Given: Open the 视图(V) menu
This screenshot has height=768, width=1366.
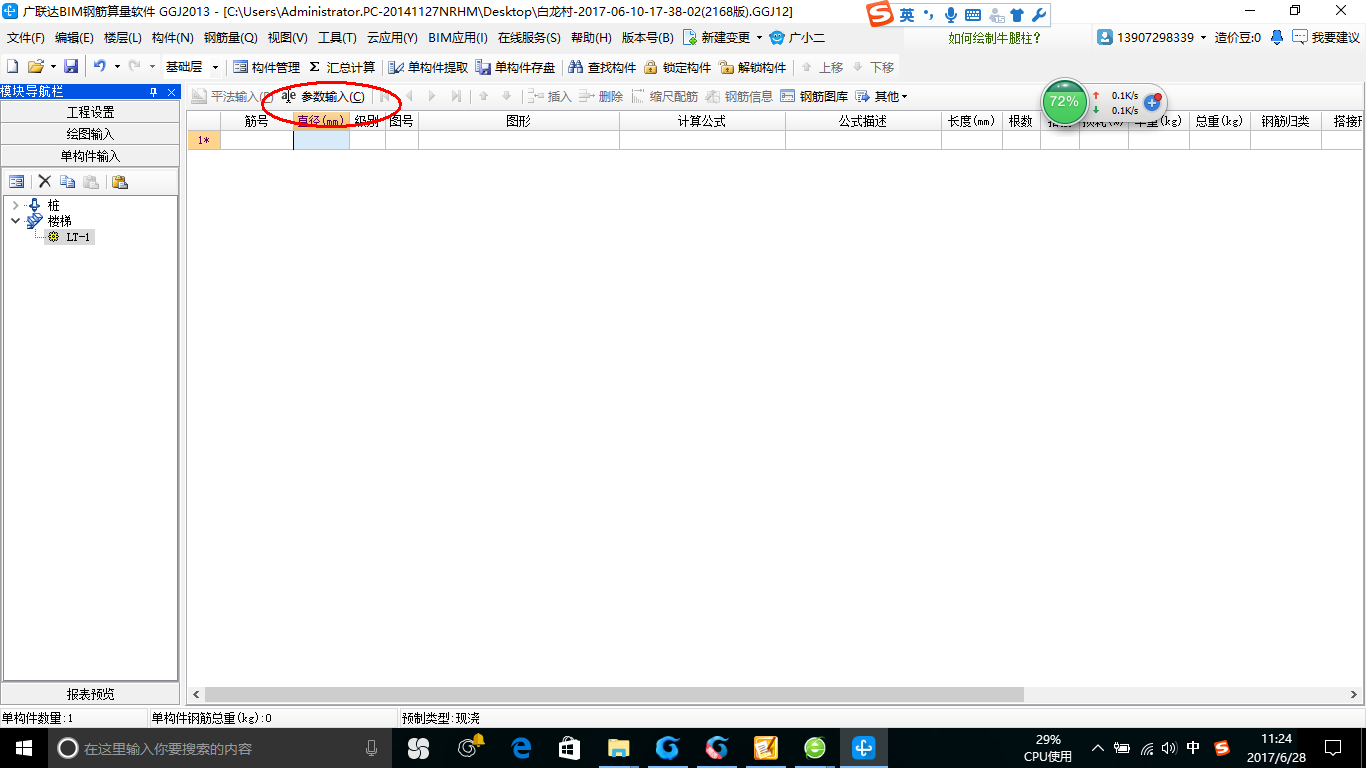Looking at the screenshot, I should click(x=287, y=38).
